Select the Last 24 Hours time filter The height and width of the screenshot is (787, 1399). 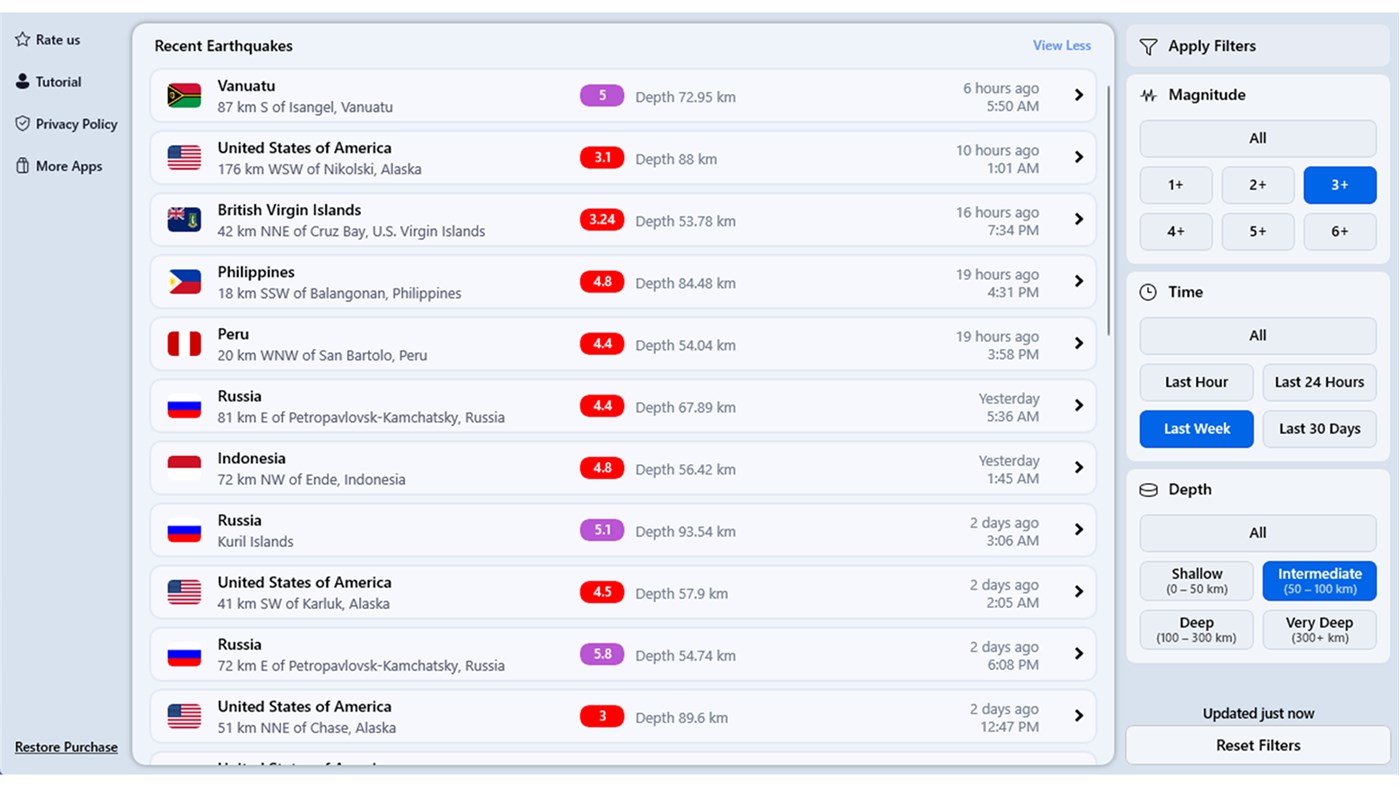(x=1320, y=382)
